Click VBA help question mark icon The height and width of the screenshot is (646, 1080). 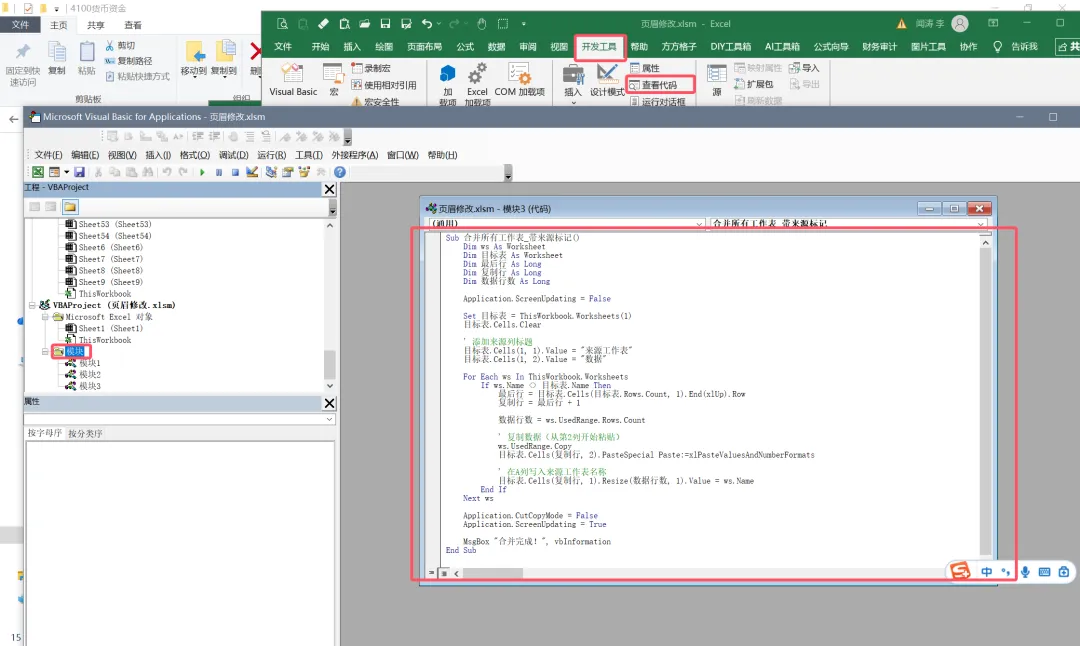(x=340, y=172)
